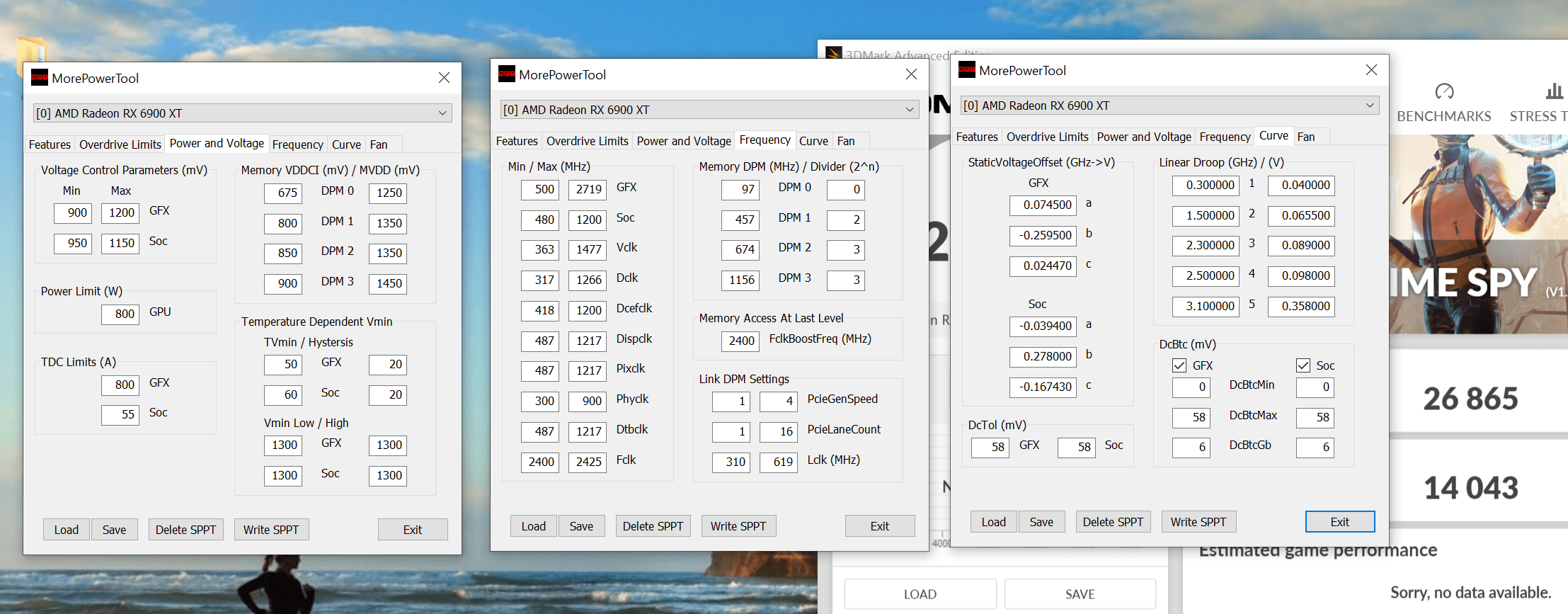
Task: Open Curve tab in left window
Action: [347, 144]
